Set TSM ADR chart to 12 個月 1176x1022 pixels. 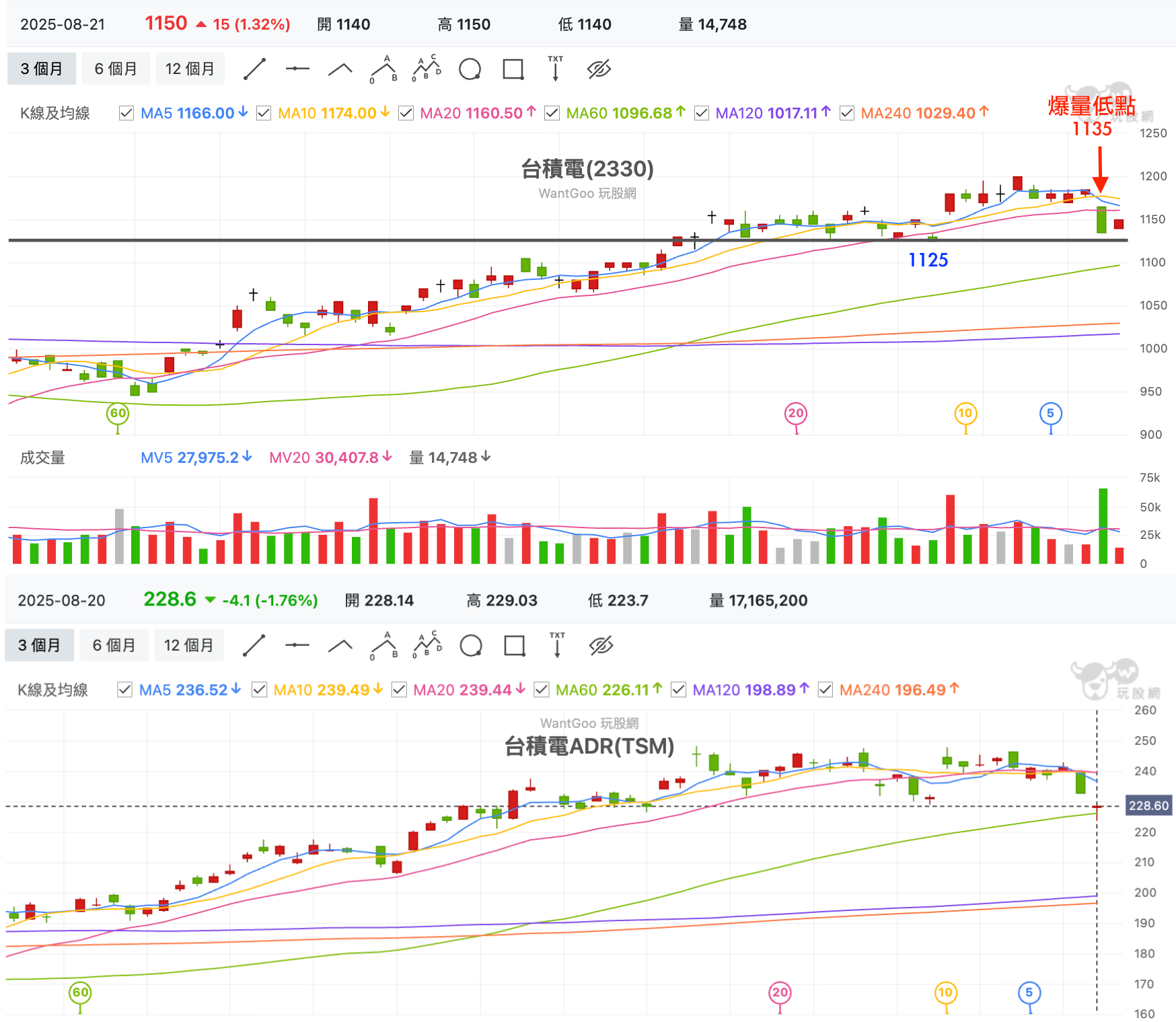pos(188,646)
